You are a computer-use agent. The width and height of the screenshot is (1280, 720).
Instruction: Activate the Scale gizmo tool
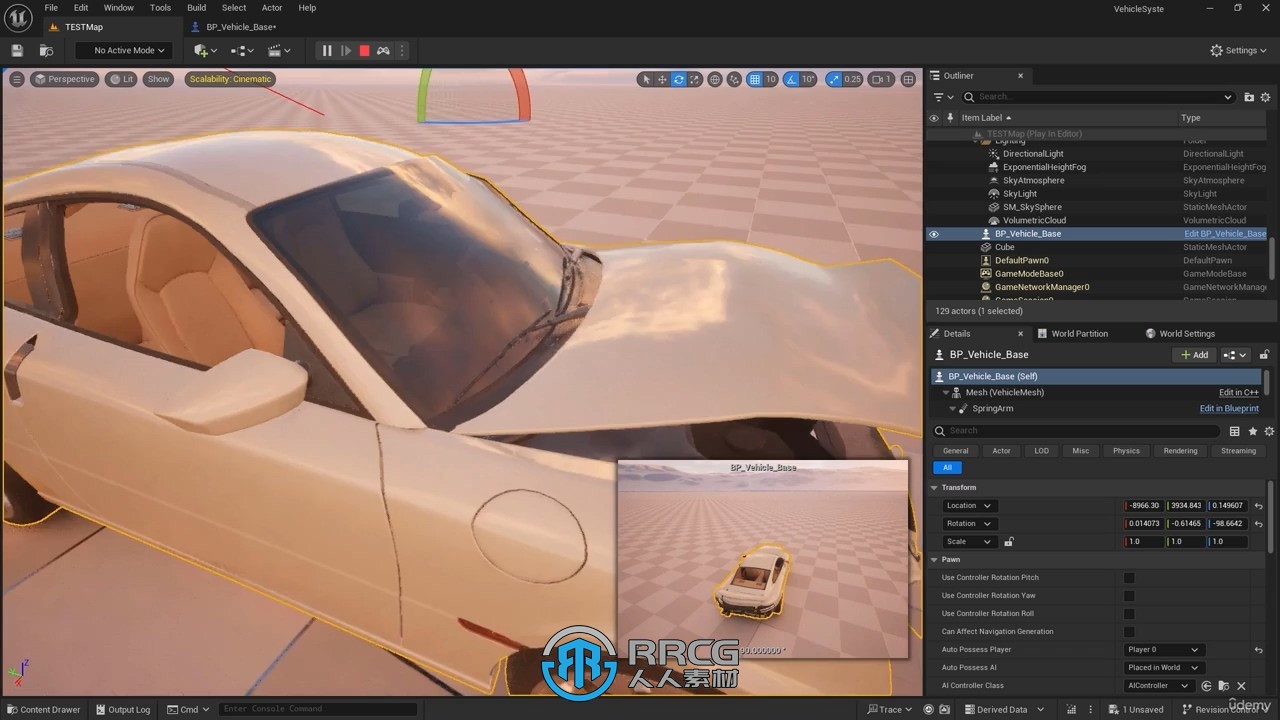(x=694, y=79)
